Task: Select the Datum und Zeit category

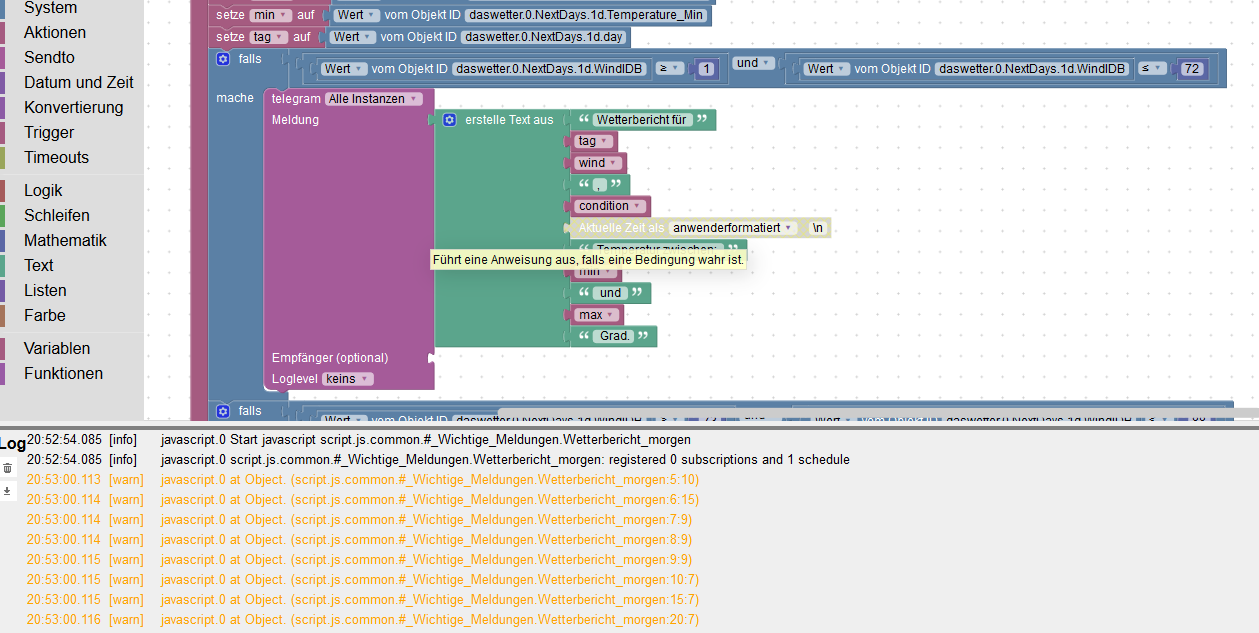Action: [x=78, y=82]
